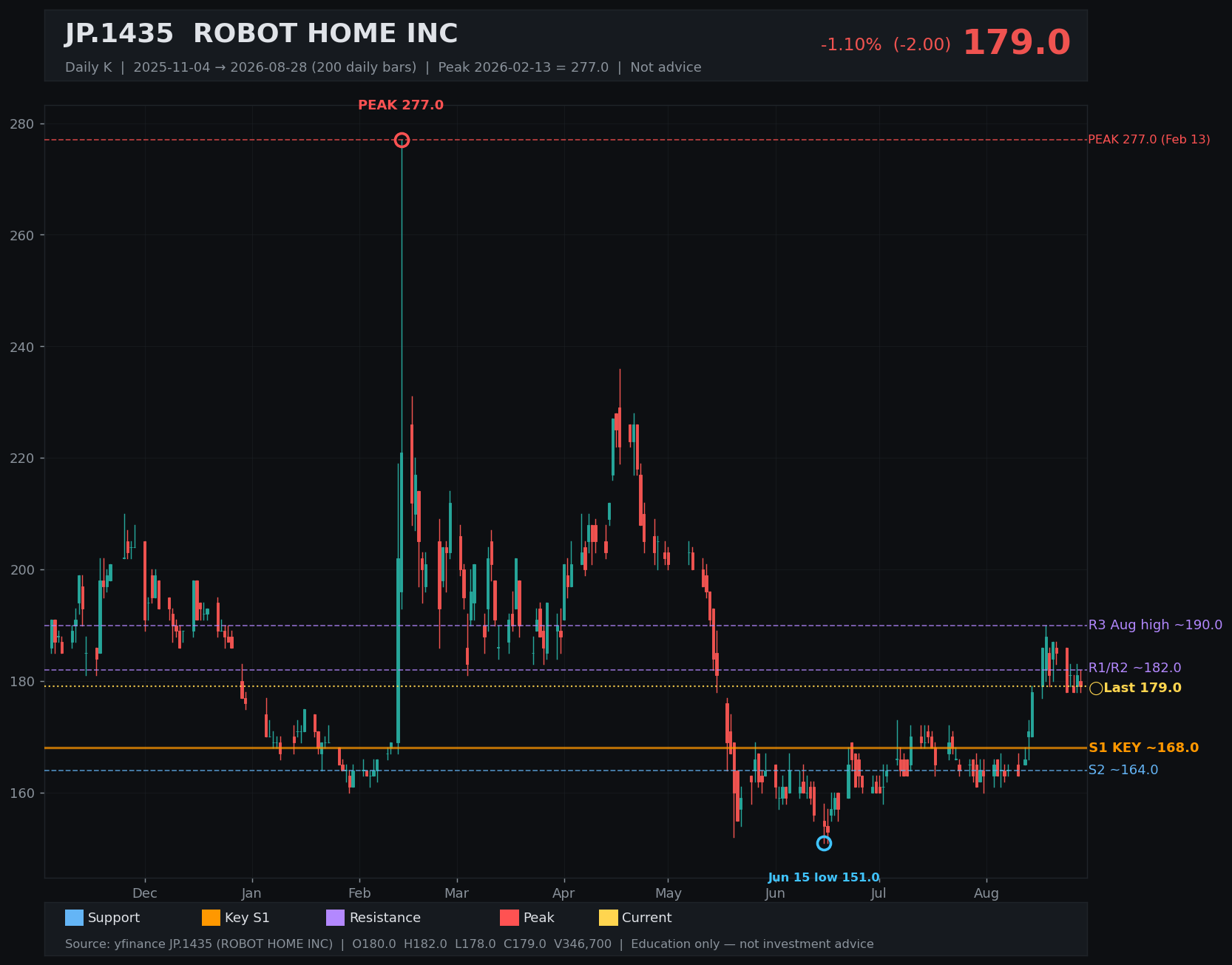Click the 'Jan' month label on x-axis
Image resolution: width=1232 pixels, height=965 pixels.
point(251,893)
